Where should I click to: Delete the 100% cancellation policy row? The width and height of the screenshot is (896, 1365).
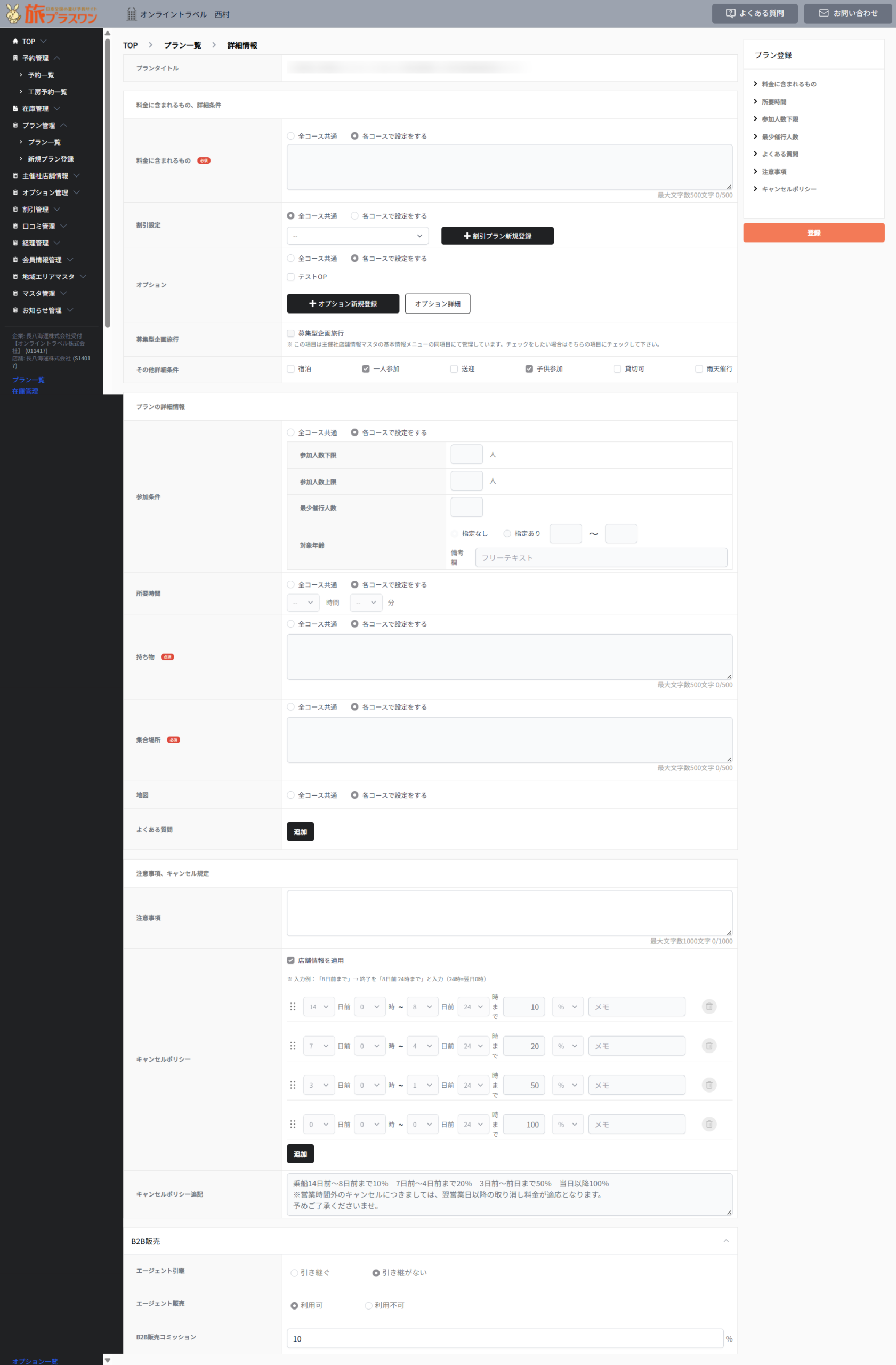coord(708,1124)
